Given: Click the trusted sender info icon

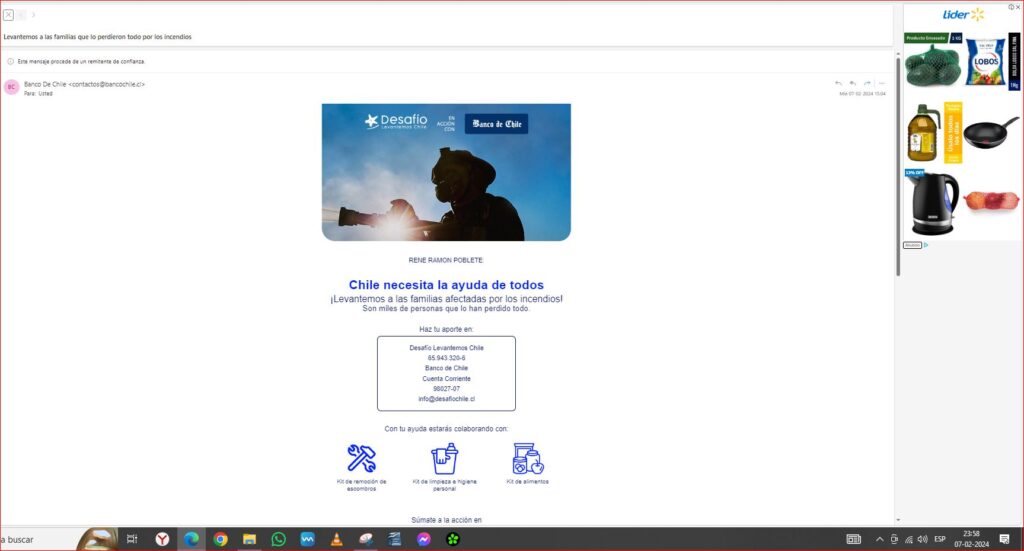Looking at the screenshot, I should coord(10,61).
